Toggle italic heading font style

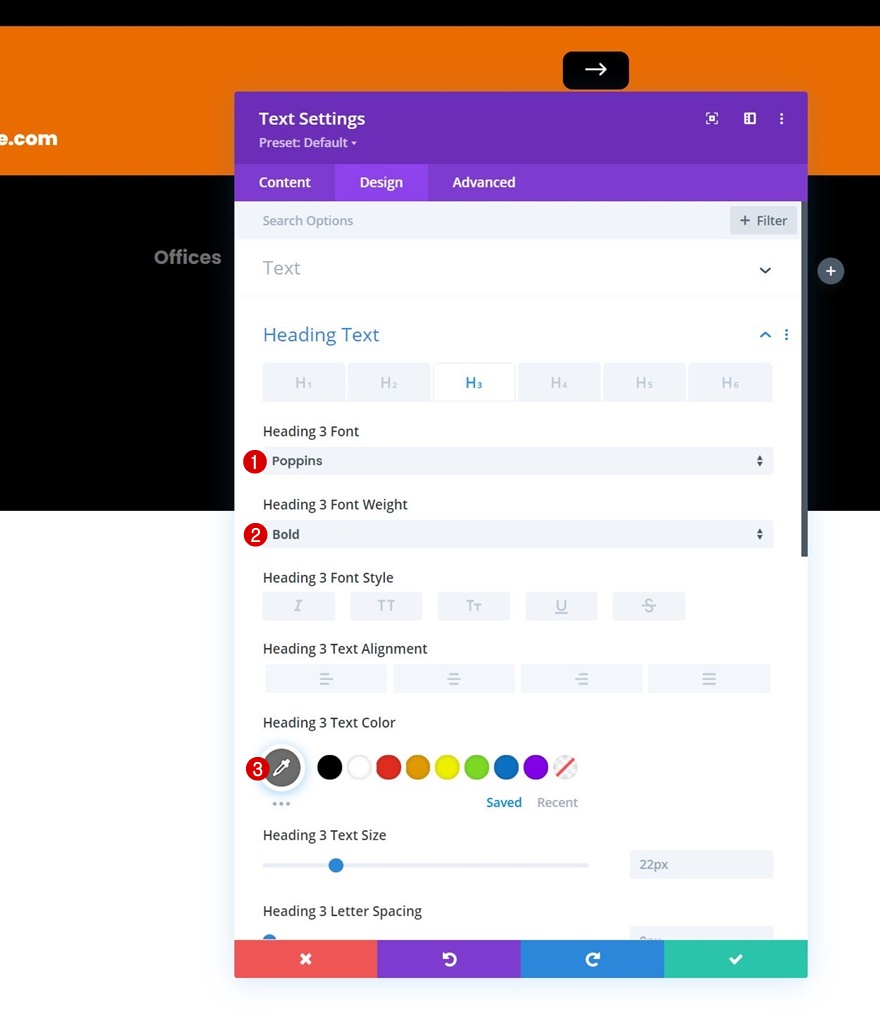299,606
